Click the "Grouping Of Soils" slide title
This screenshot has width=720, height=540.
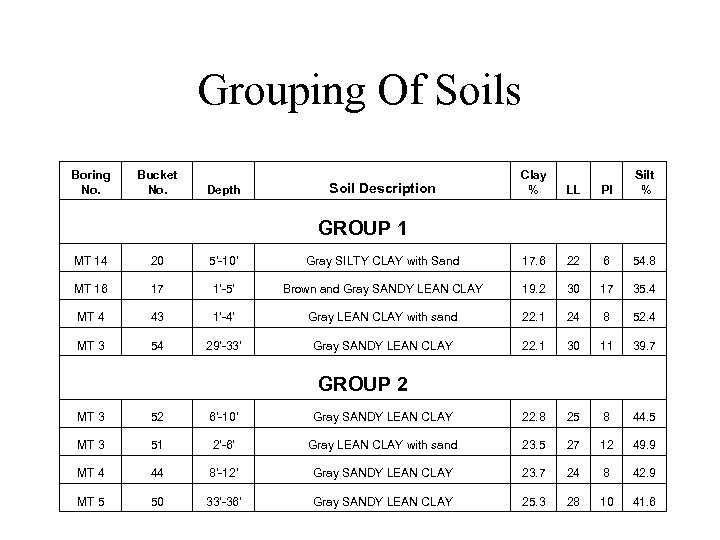click(359, 91)
